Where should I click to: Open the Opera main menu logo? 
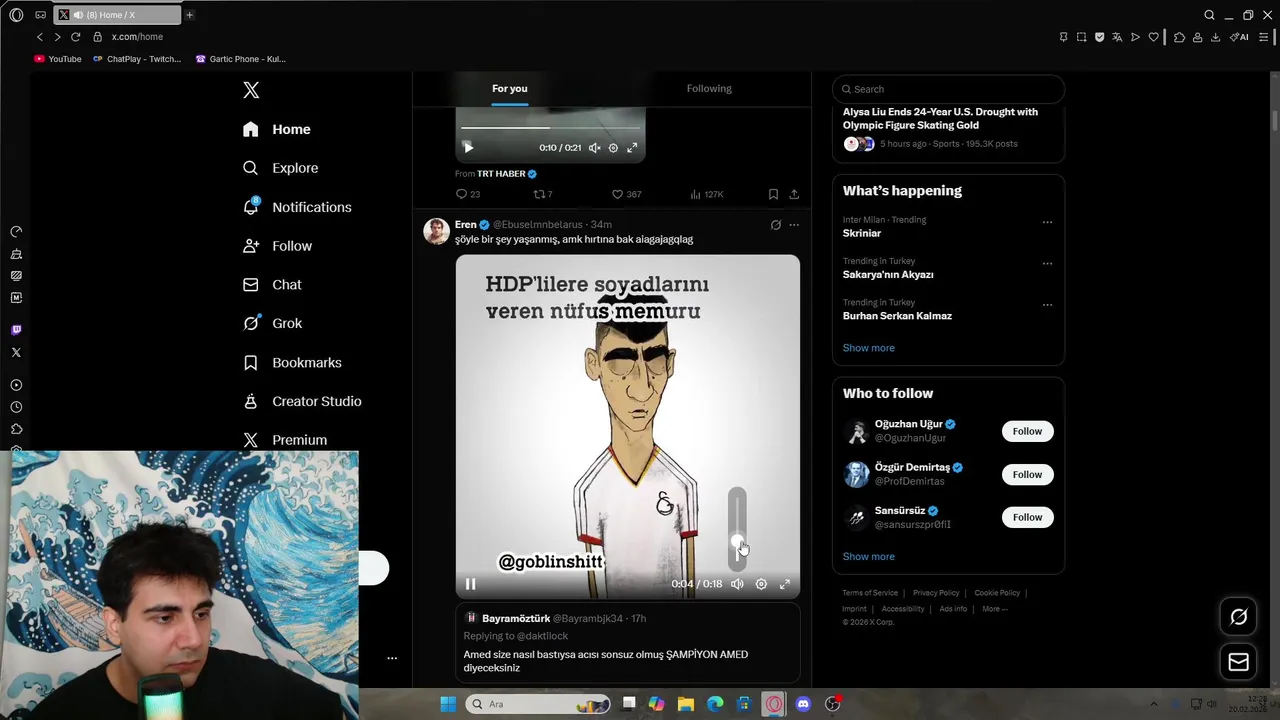pos(16,15)
